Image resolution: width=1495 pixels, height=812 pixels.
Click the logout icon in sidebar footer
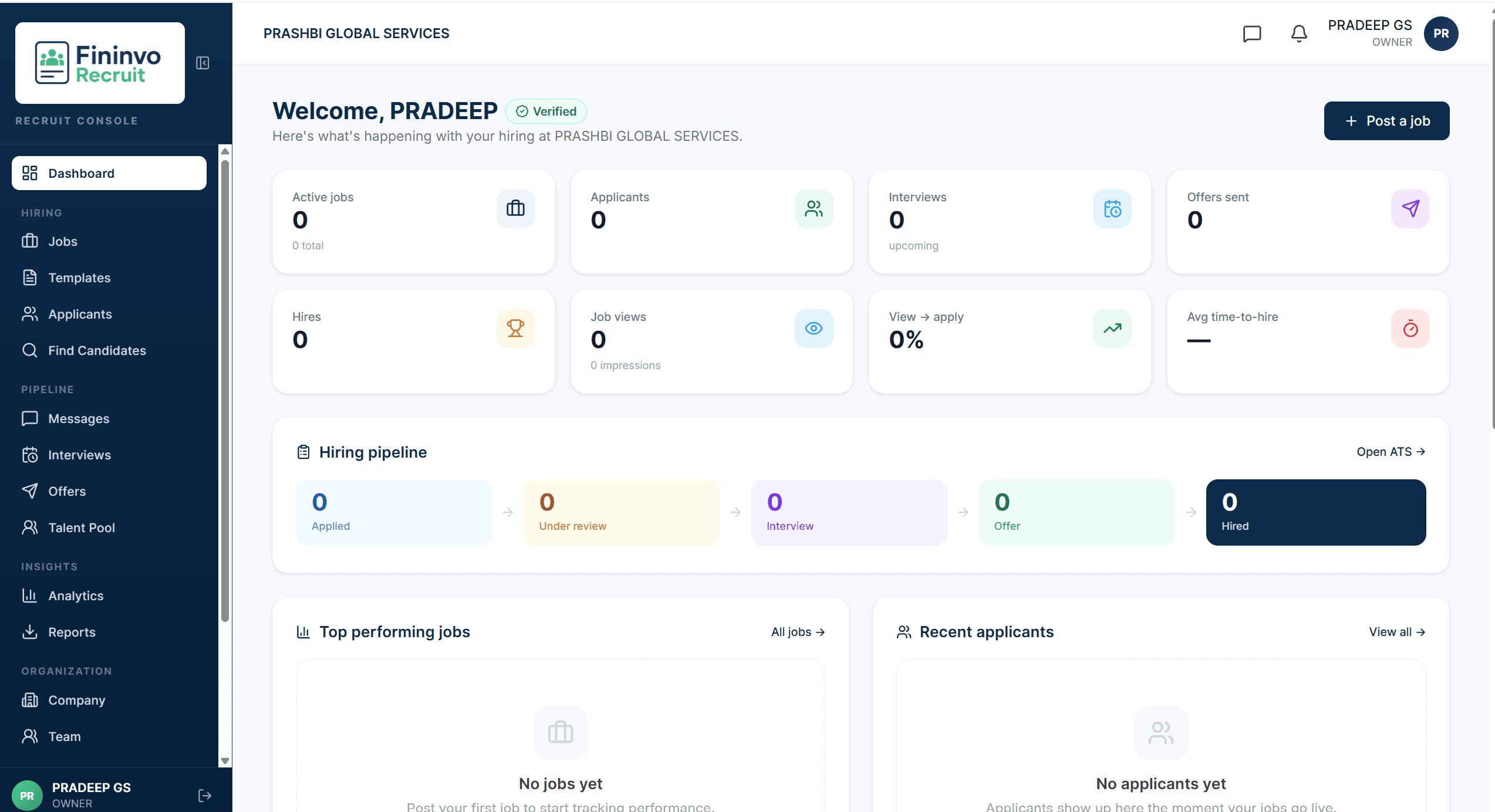point(204,796)
